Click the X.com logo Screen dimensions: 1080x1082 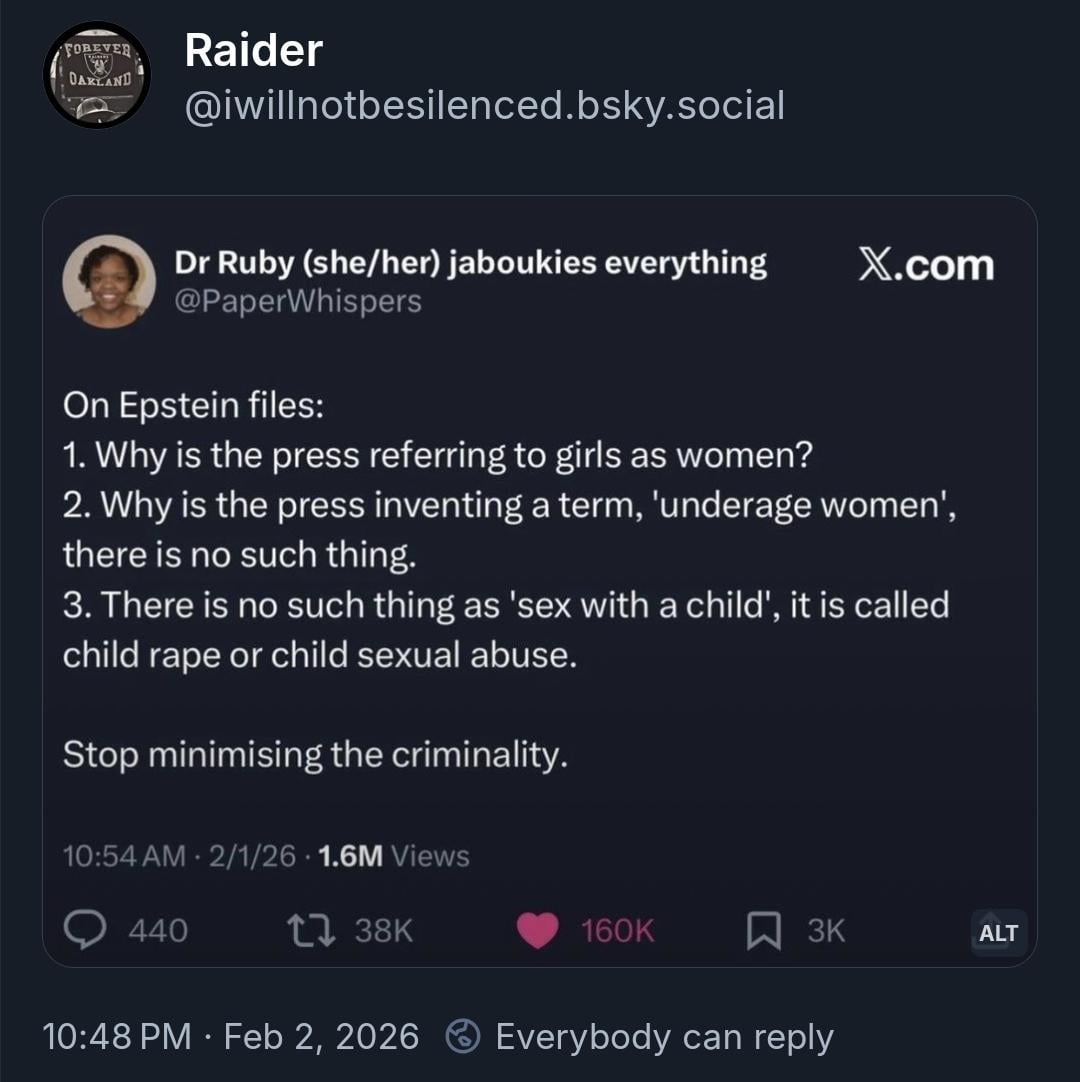[926, 265]
